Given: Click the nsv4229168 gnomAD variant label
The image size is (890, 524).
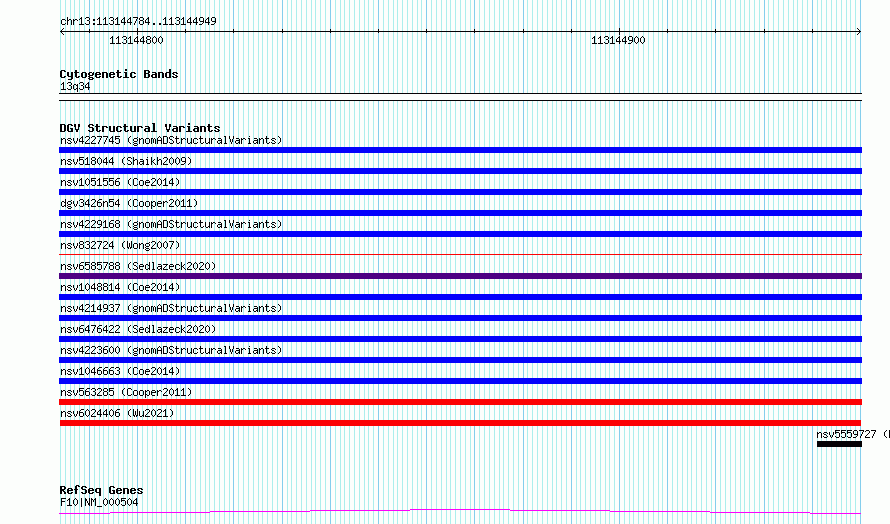Looking at the screenshot, I should point(171,224).
